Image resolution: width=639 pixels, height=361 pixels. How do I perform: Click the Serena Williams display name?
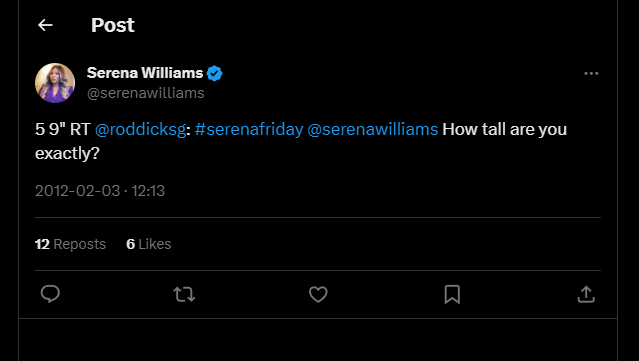tap(145, 73)
